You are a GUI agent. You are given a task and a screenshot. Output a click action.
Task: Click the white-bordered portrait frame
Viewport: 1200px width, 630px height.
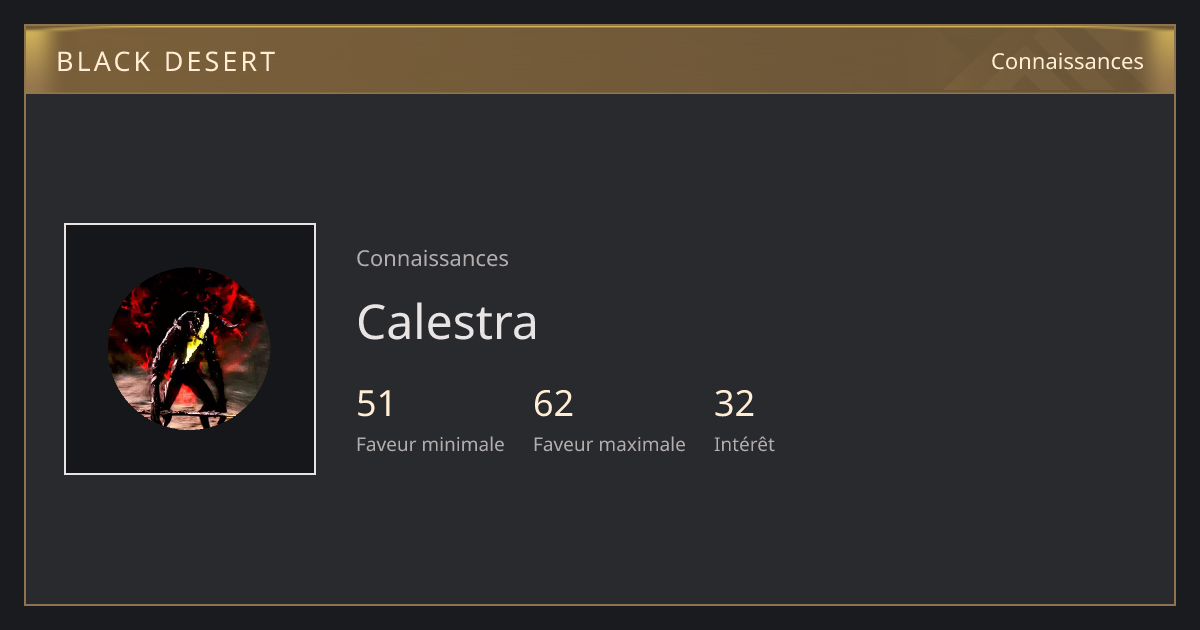pos(190,349)
